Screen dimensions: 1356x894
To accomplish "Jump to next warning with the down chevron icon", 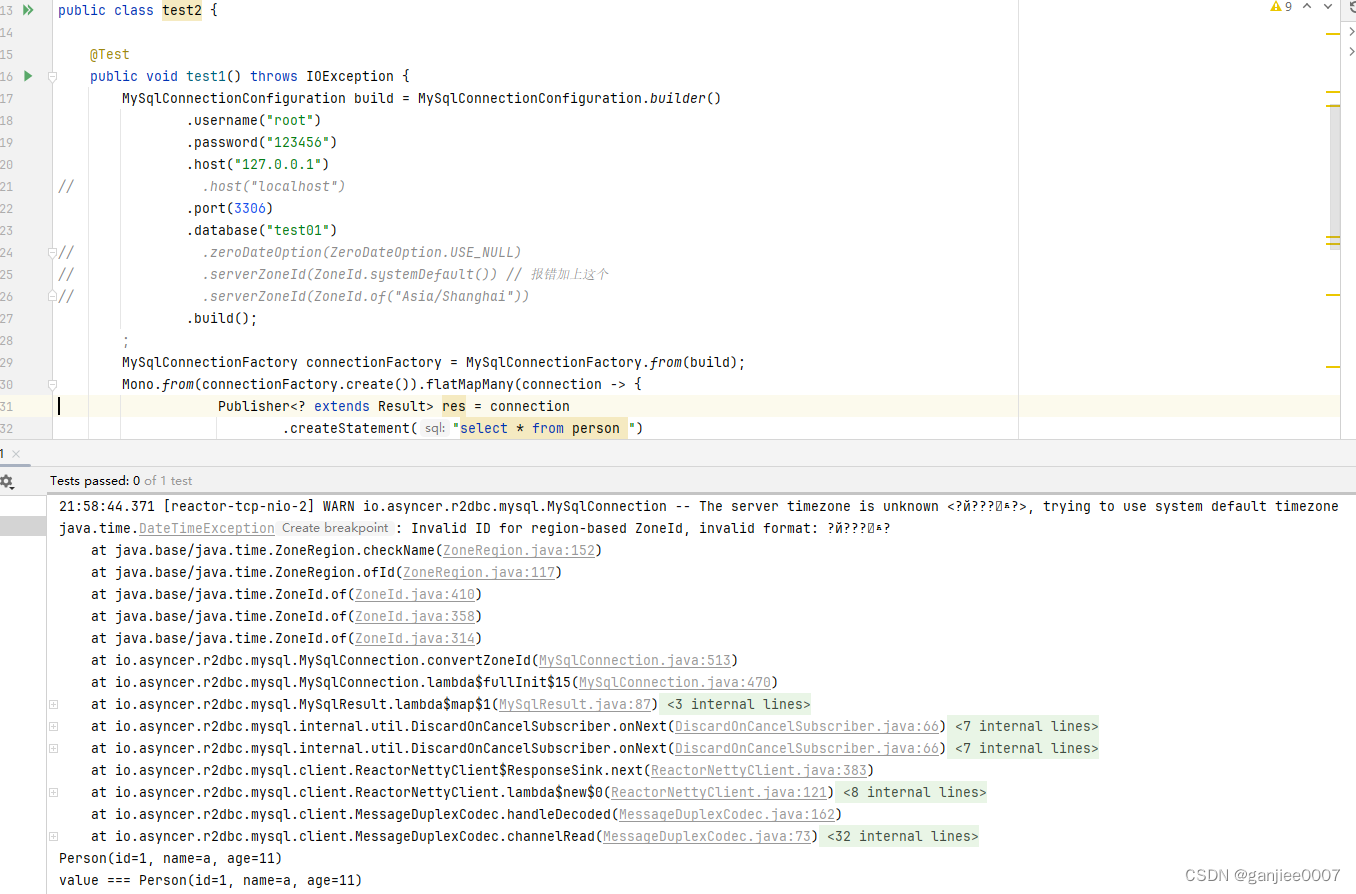I will 1326,7.
